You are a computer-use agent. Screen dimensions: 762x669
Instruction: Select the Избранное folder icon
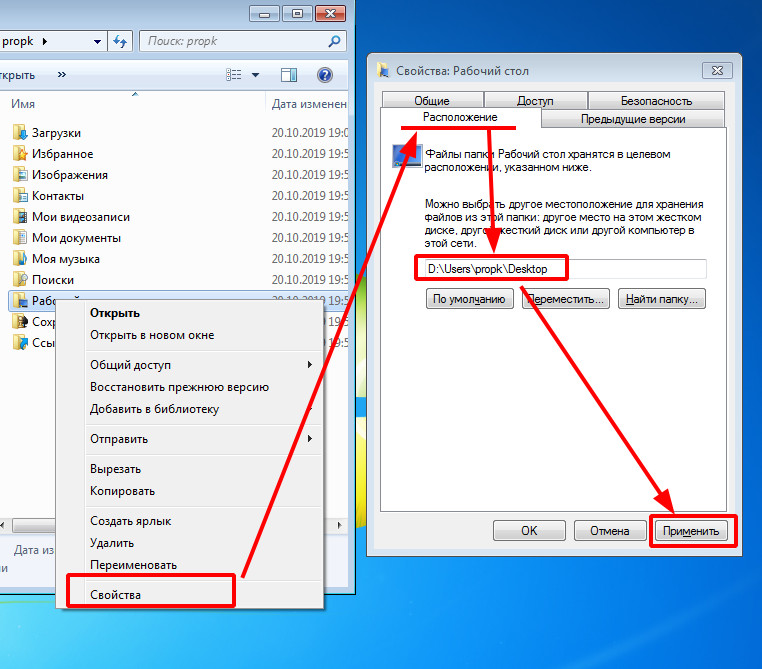click(x=19, y=154)
